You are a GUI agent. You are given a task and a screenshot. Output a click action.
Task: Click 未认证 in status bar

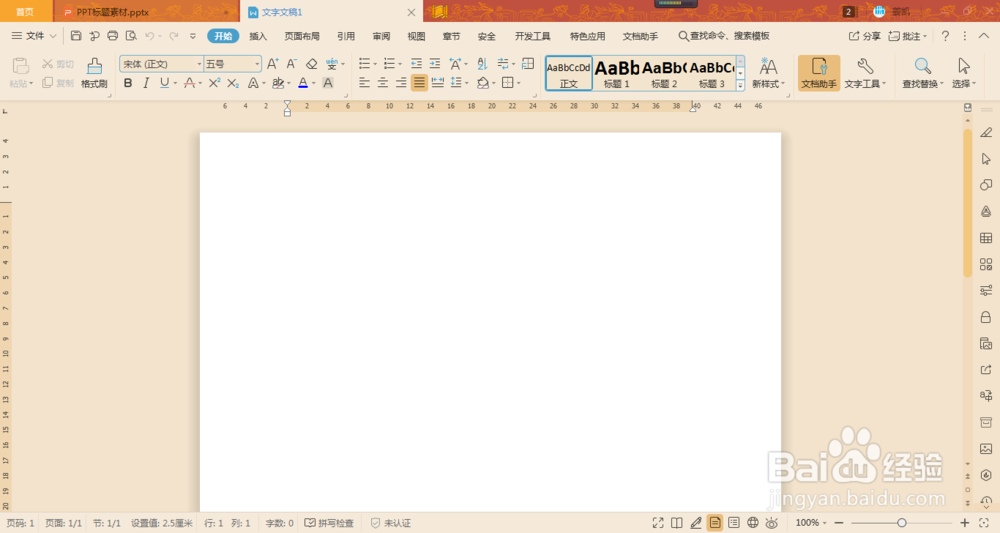(390, 523)
